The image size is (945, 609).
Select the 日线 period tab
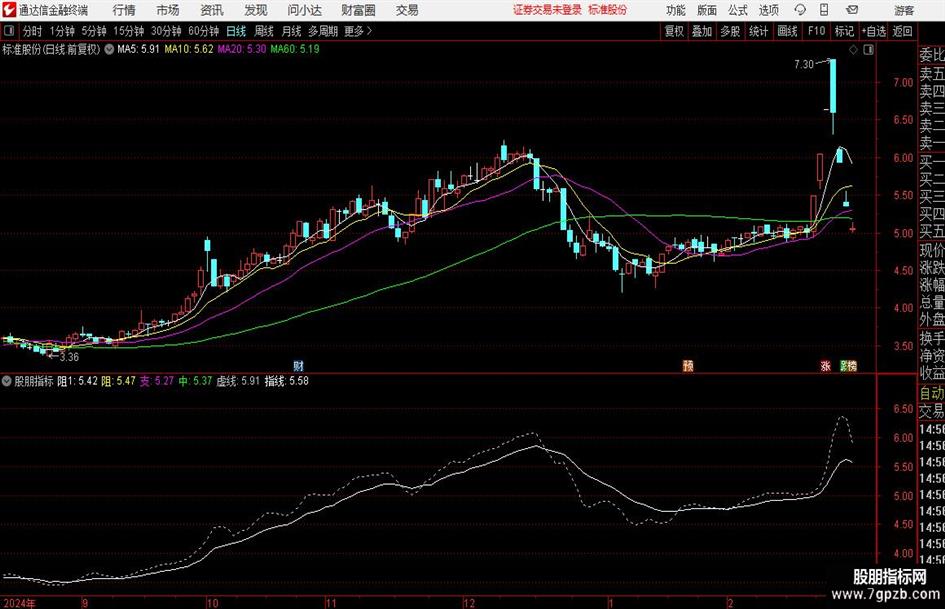[236, 31]
